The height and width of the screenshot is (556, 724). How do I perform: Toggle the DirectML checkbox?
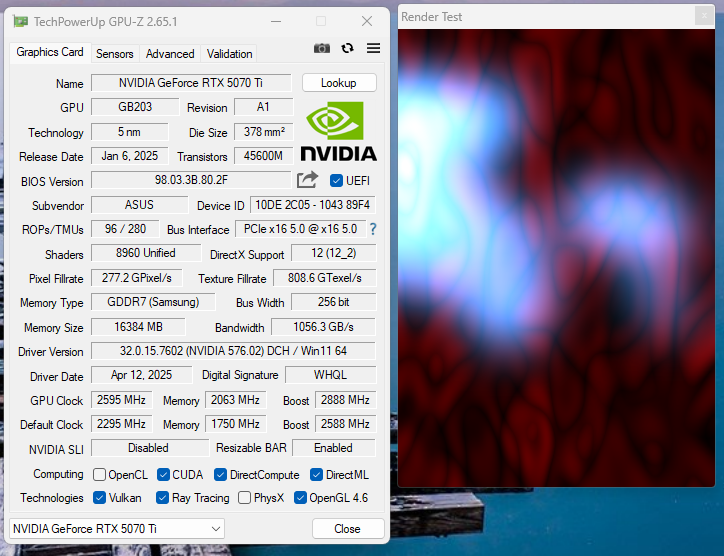316,475
